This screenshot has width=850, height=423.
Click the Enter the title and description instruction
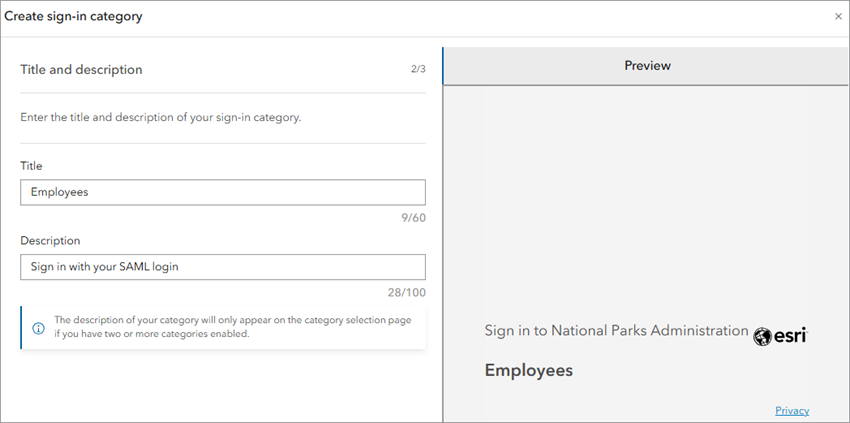[x=161, y=117]
